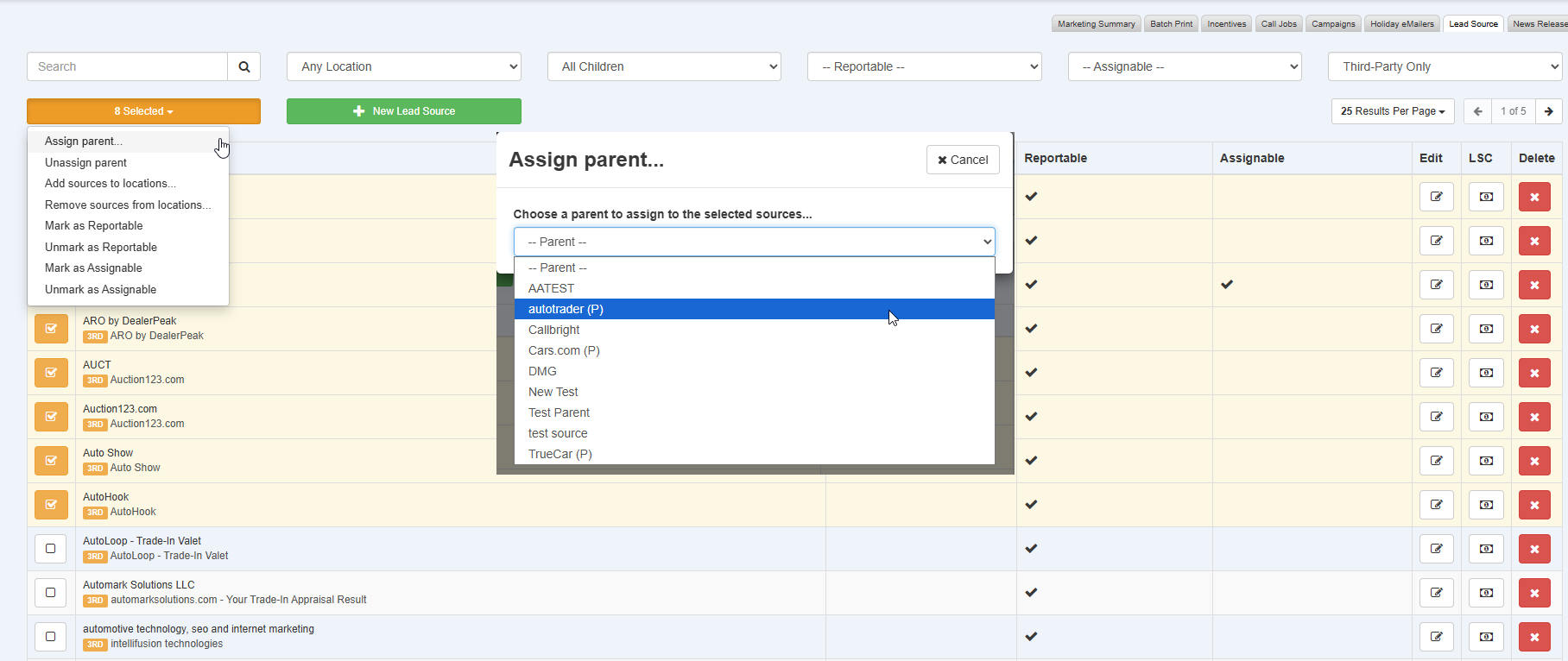This screenshot has width=1568, height=661.
Task: Delete AutoLoop - Trade-In Valet source
Action: click(x=1534, y=549)
